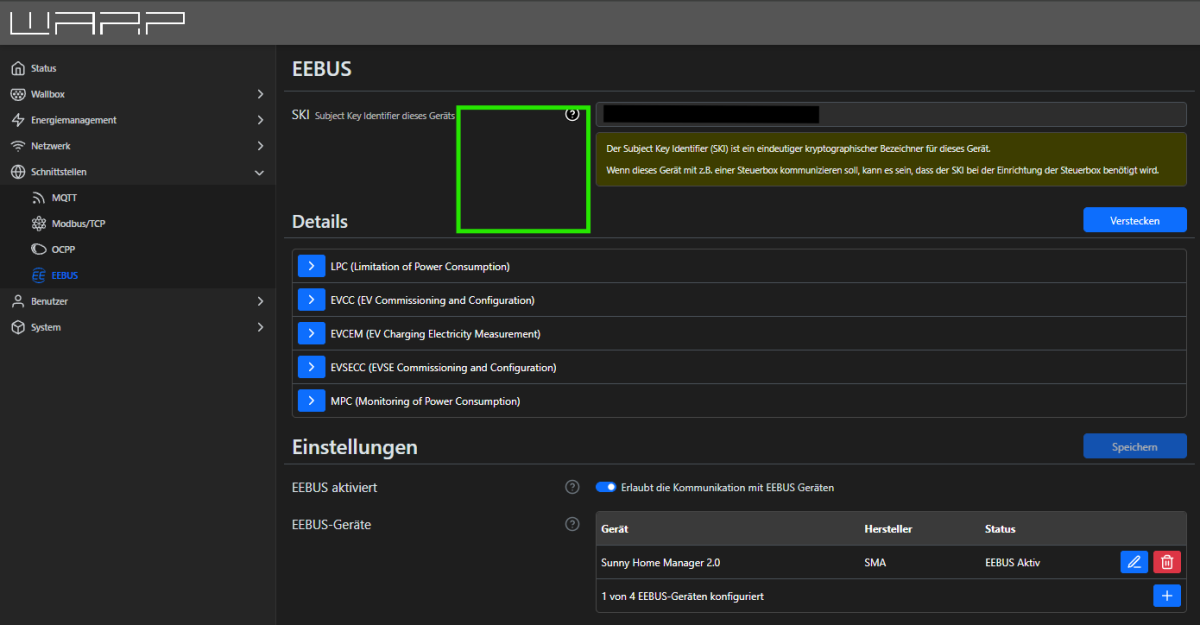Click the 'SMA' manufacturer cell
The width and height of the screenshot is (1200, 625).
pos(875,563)
